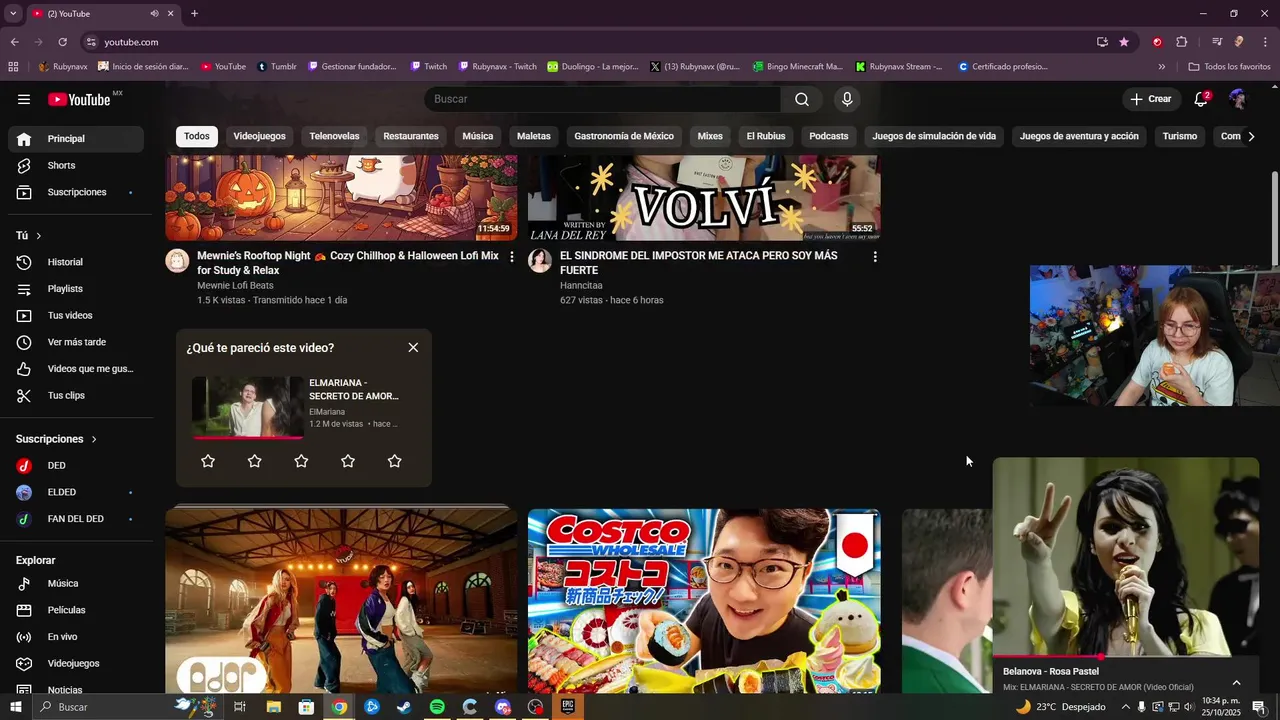Click the search magnifier button

click(x=802, y=99)
